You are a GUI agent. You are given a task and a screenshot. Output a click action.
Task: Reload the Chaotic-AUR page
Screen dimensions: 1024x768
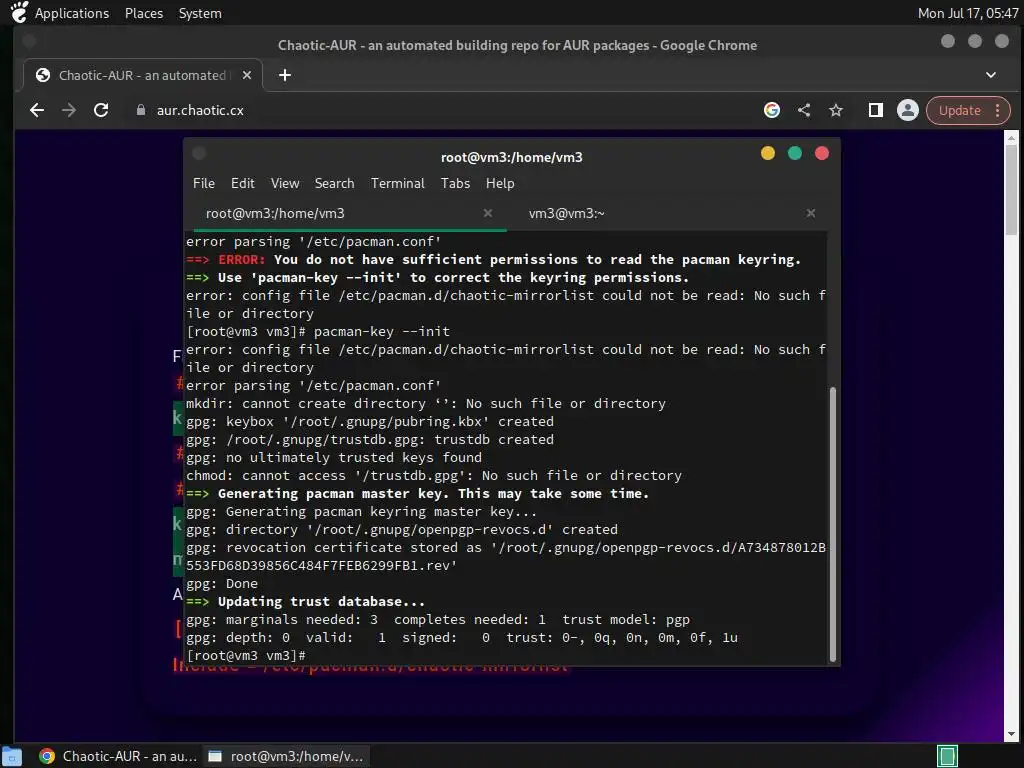tap(101, 110)
